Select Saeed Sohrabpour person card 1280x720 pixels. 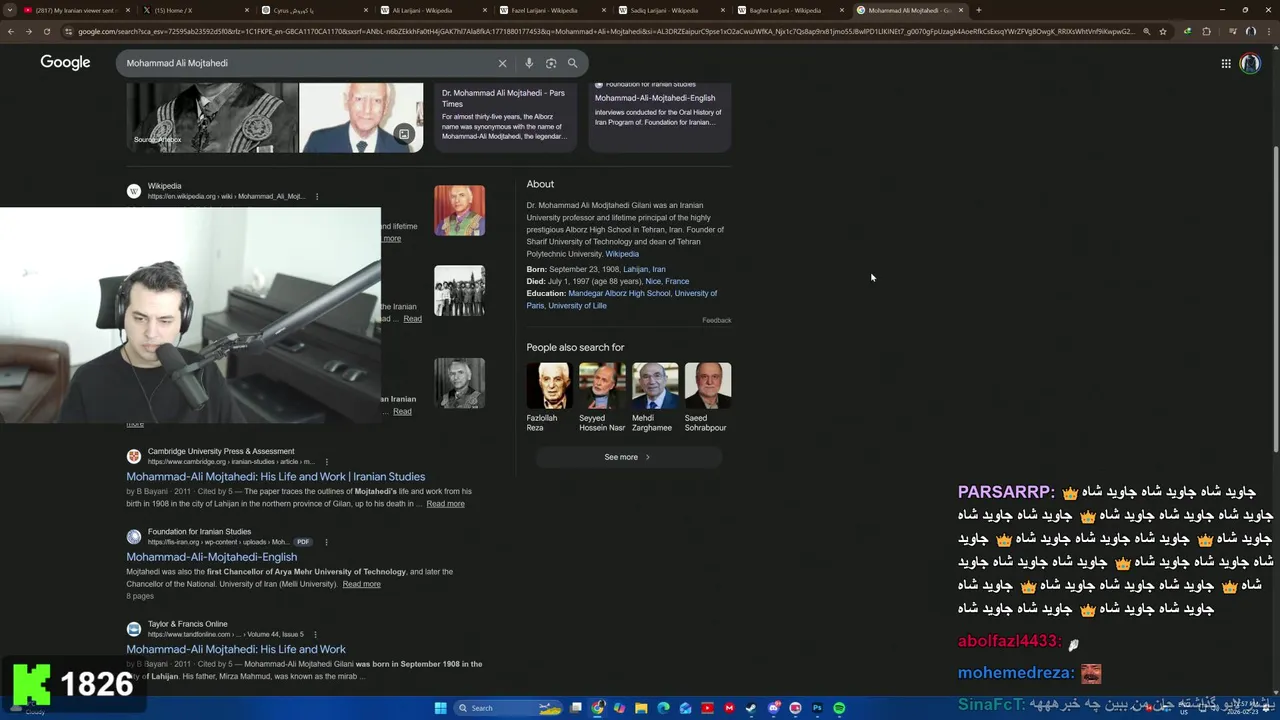click(x=707, y=397)
